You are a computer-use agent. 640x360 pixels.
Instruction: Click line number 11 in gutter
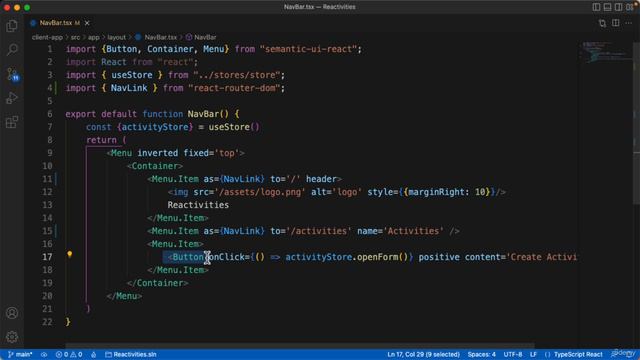[x=47, y=179]
